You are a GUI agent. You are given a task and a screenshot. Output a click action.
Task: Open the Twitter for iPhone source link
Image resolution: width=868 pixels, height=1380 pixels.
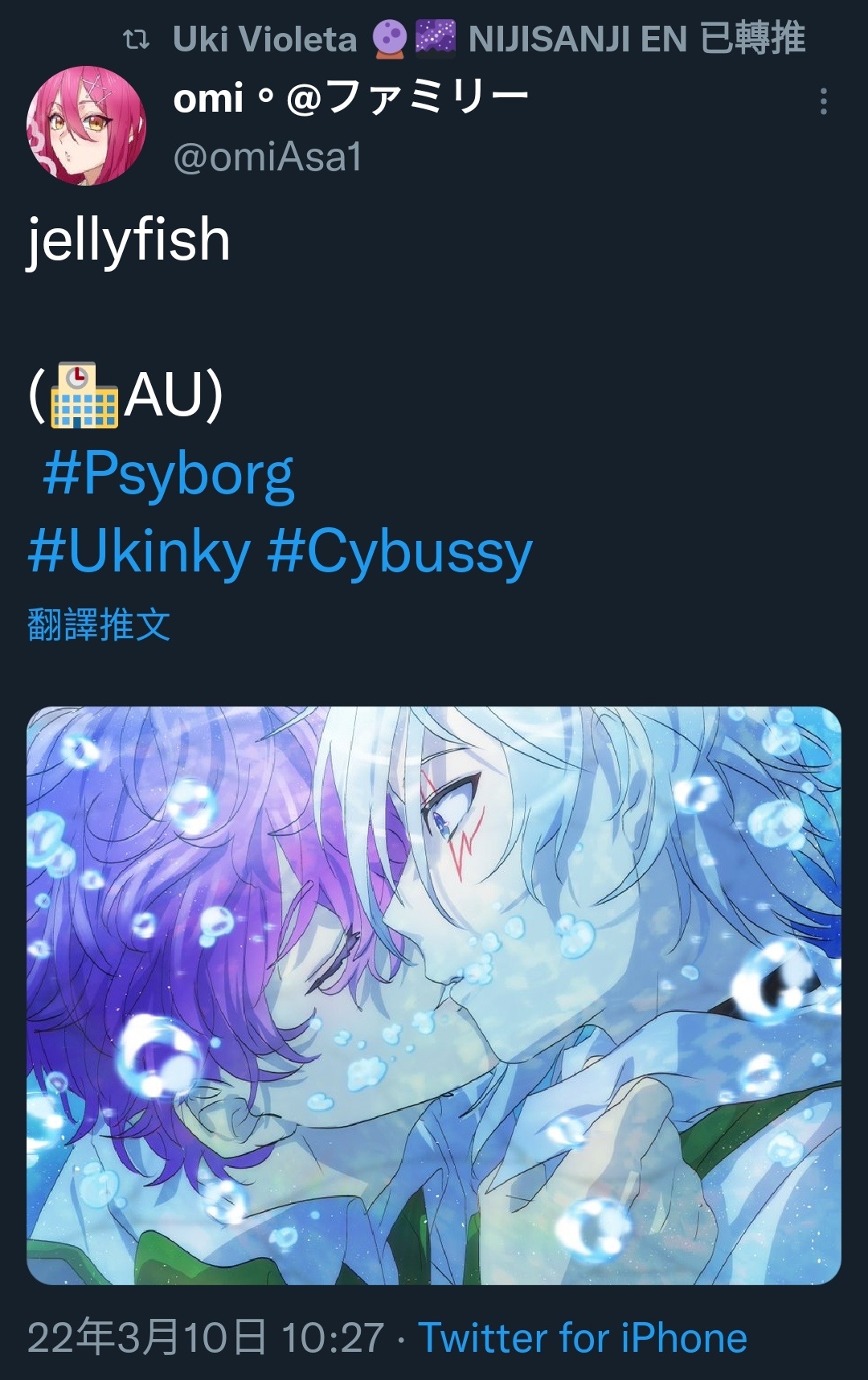pos(583,1338)
